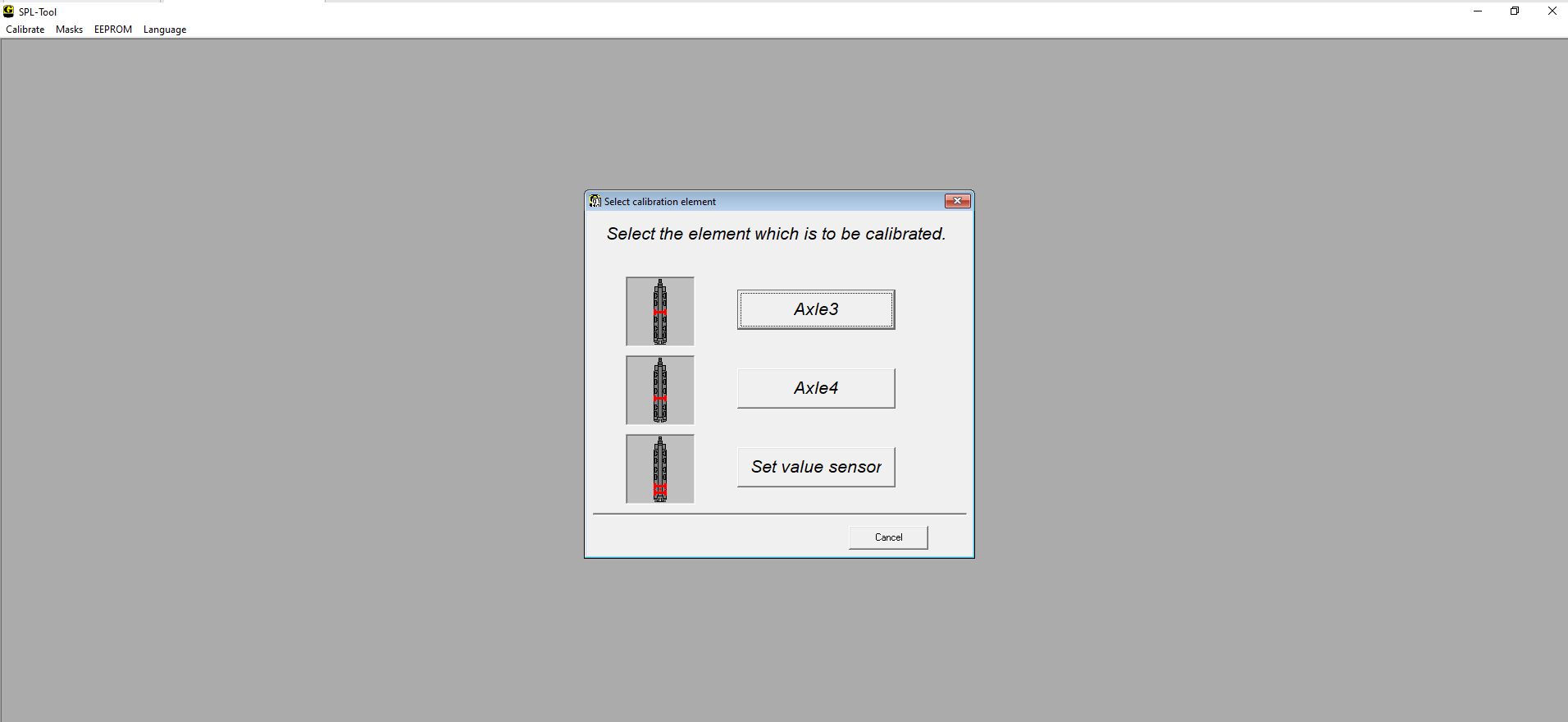Open the Calibrate menu
The height and width of the screenshot is (722, 1568).
click(x=25, y=30)
